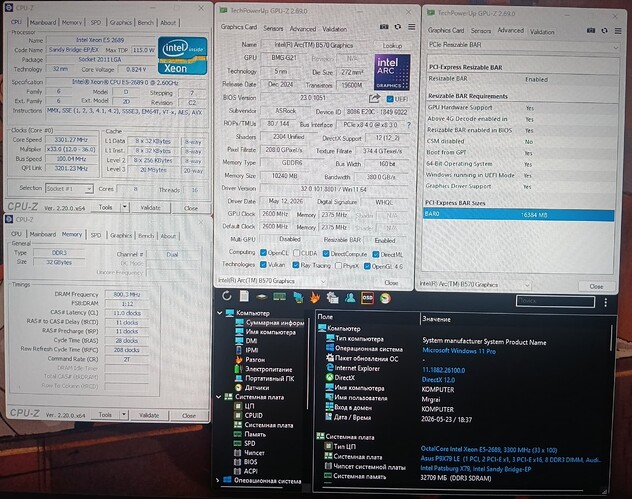Toggle the DirectCompute checkbox
Screen dimensions: 632x499
[x=326, y=254]
